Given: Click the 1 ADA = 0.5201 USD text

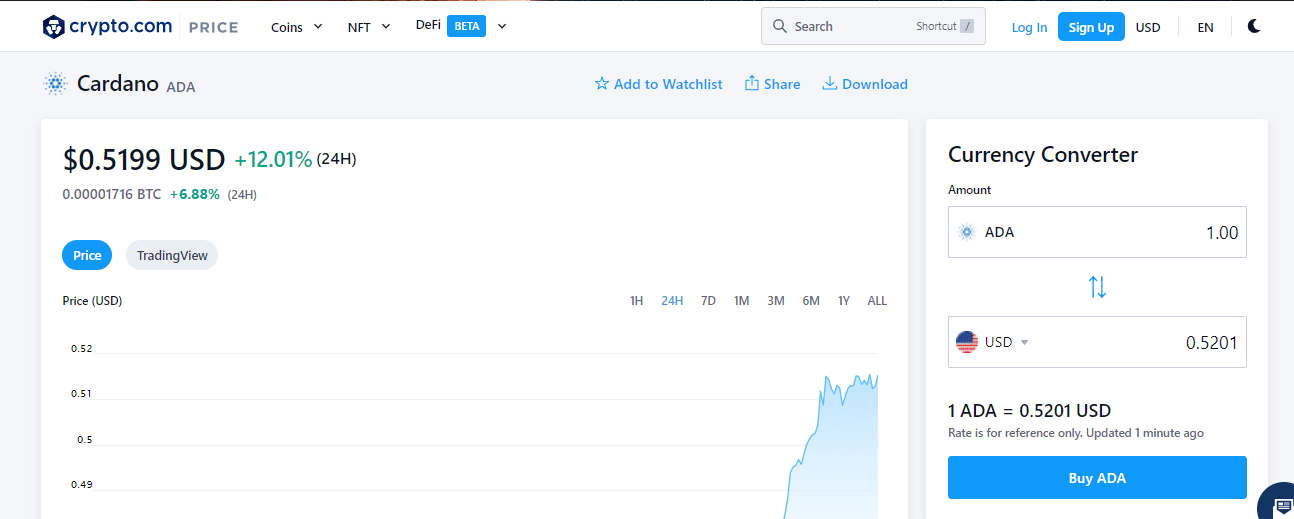Looking at the screenshot, I should 1029,411.
